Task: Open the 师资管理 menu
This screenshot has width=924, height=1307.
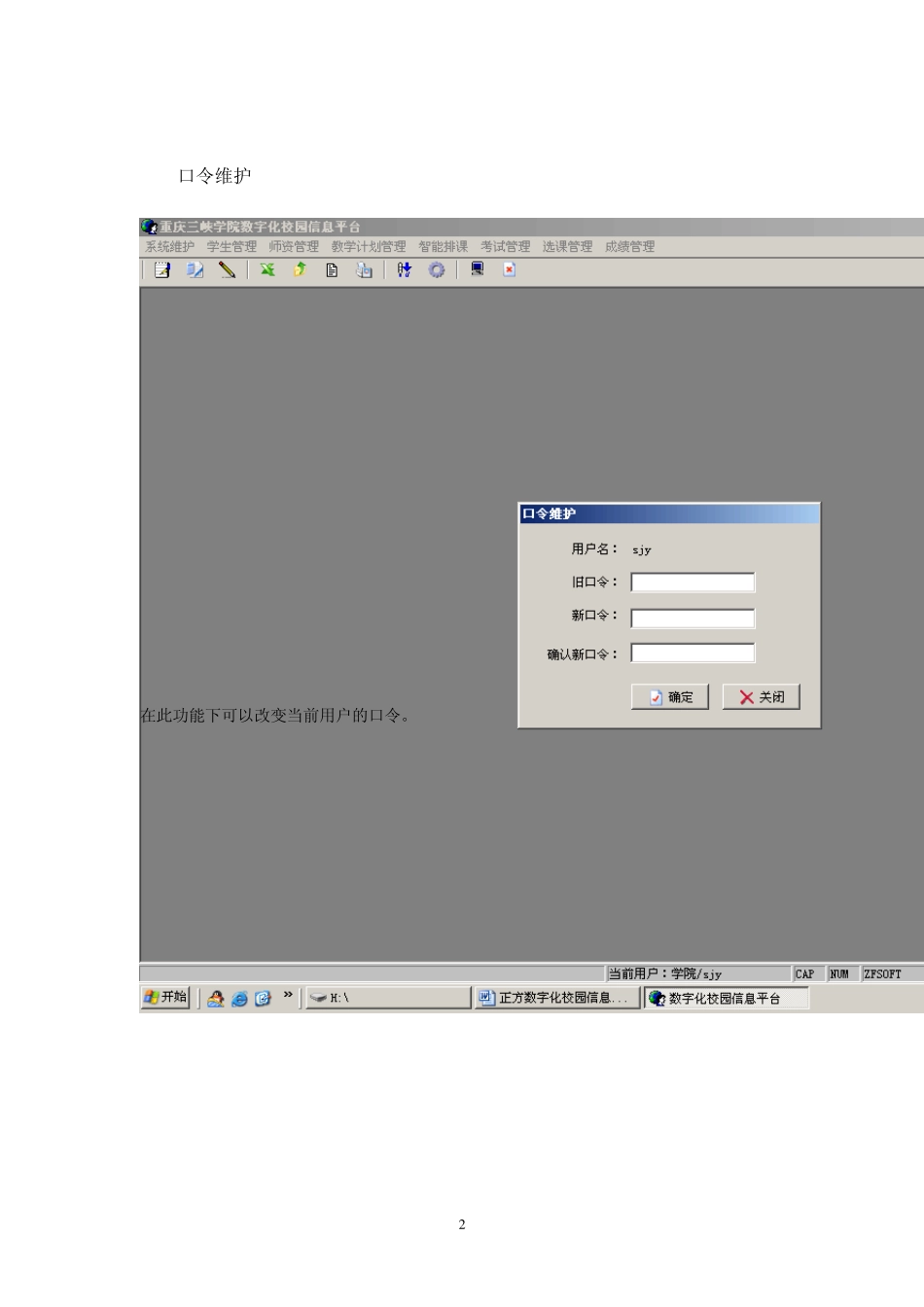Action: [294, 247]
